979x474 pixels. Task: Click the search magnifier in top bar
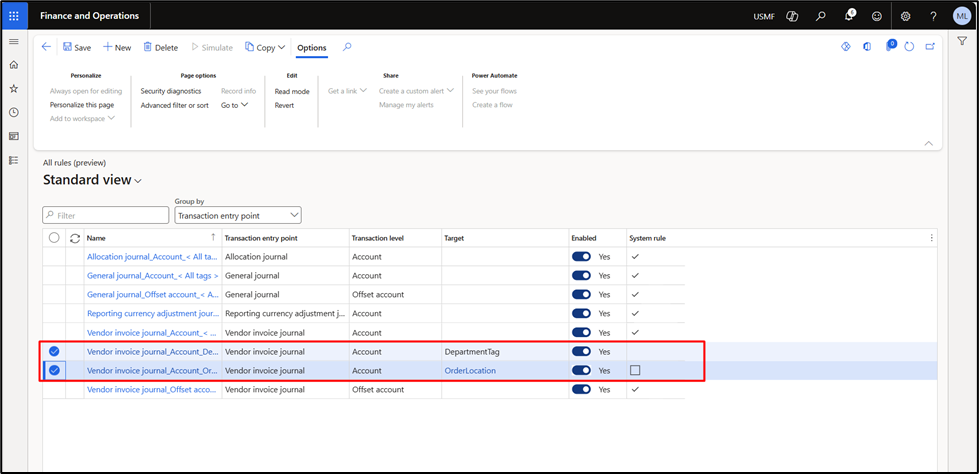pos(821,16)
